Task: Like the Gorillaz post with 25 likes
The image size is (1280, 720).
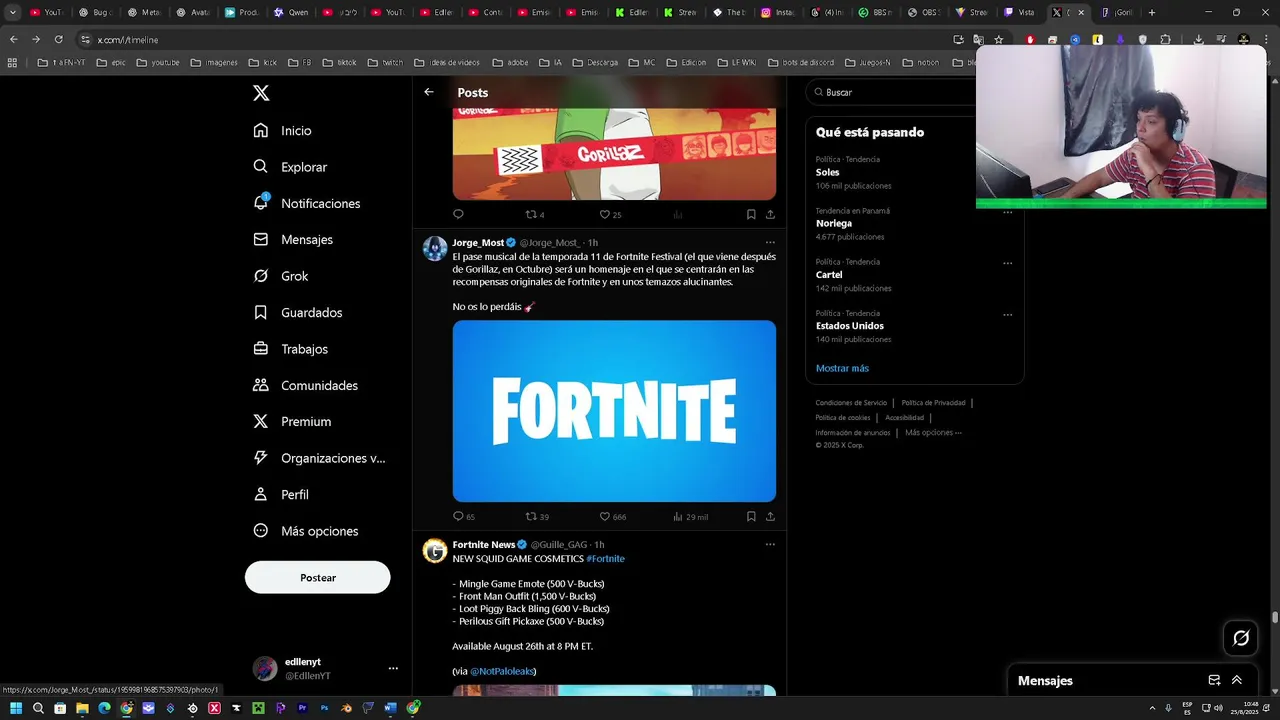Action: 610,214
